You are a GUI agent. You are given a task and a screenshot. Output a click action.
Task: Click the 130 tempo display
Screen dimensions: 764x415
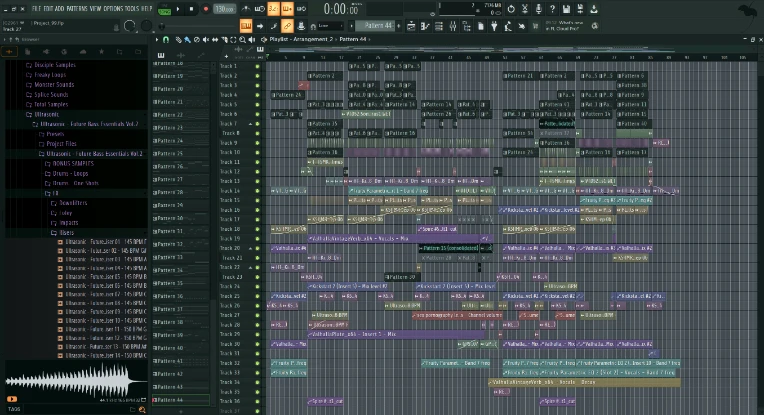224,9
